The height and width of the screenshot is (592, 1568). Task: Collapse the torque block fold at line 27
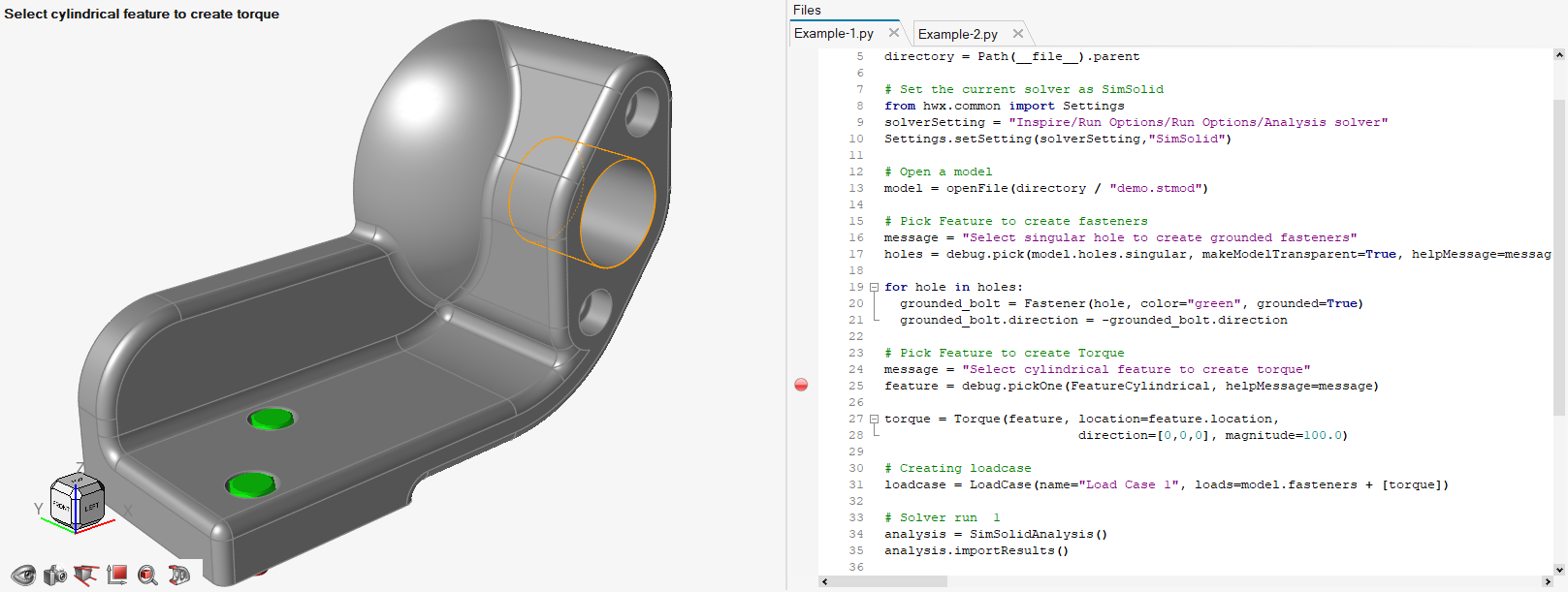[x=874, y=420]
